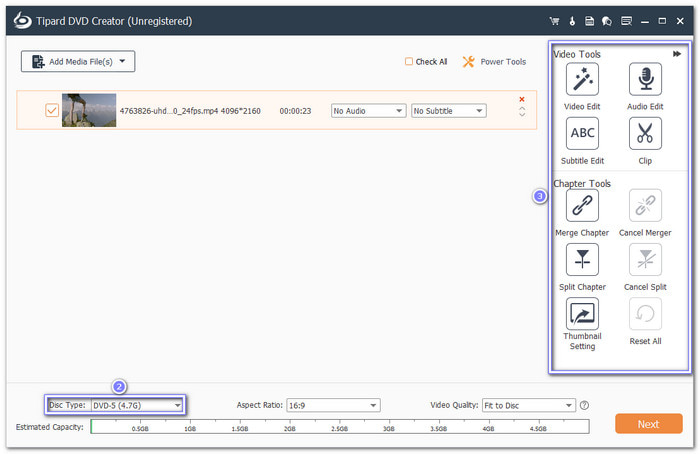This screenshot has height=454, width=700.
Task: Uncheck the 4763826-uhd video file checkbox
Action: [x=52, y=110]
